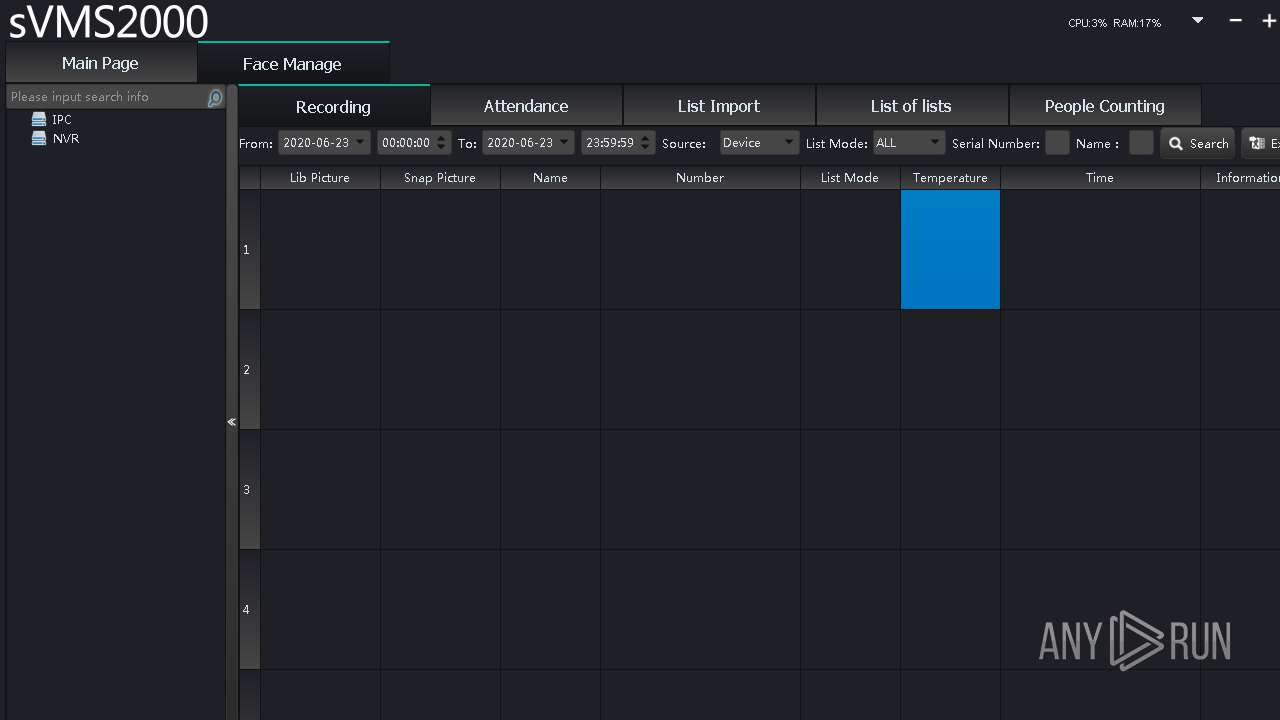This screenshot has width=1280, height=720.
Task: Click the magnifier icon in device search box
Action: [x=215, y=97]
